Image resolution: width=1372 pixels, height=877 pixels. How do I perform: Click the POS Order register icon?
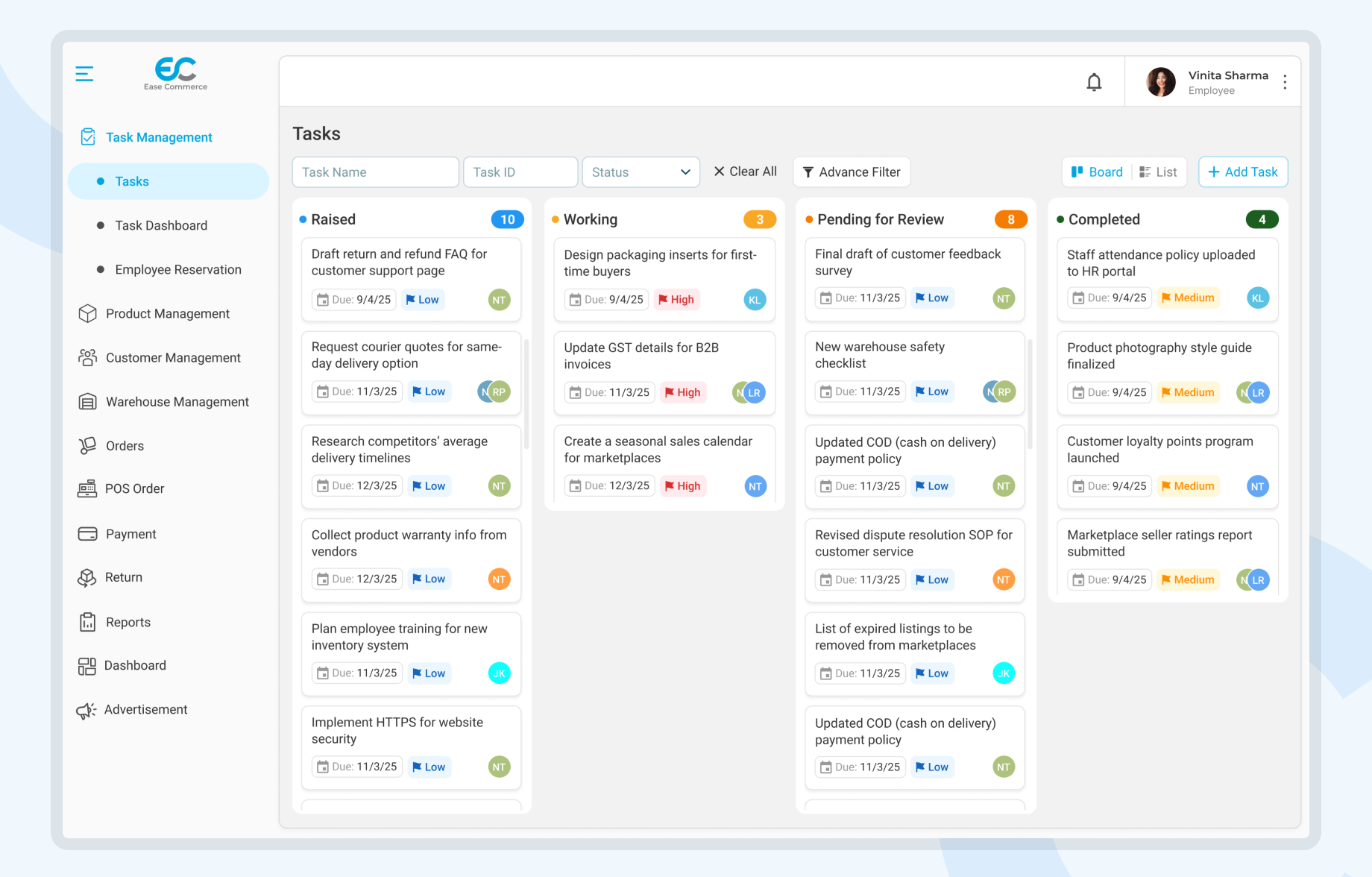[87, 489]
